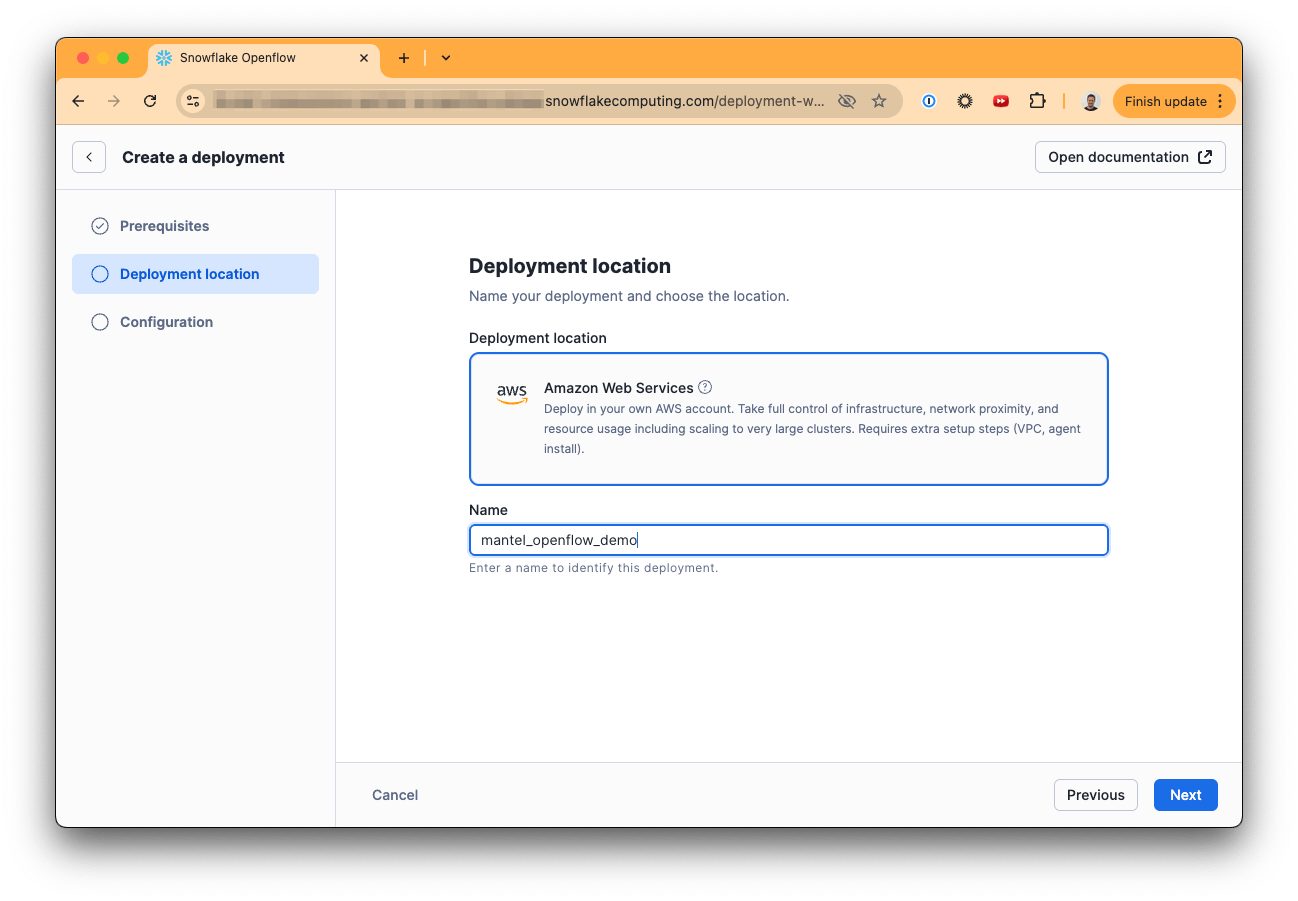Click the dark gear-shaped extension icon
This screenshot has height=901, width=1298.
coord(965,101)
